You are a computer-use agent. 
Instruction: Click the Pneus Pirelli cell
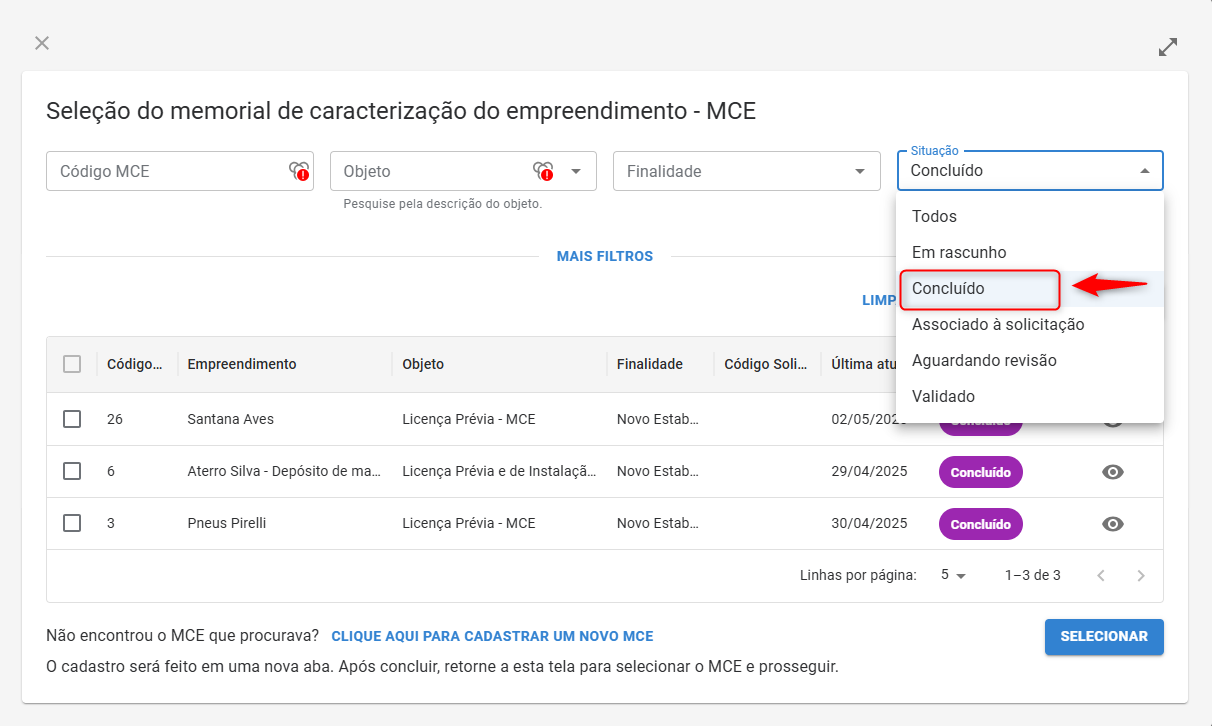point(227,523)
